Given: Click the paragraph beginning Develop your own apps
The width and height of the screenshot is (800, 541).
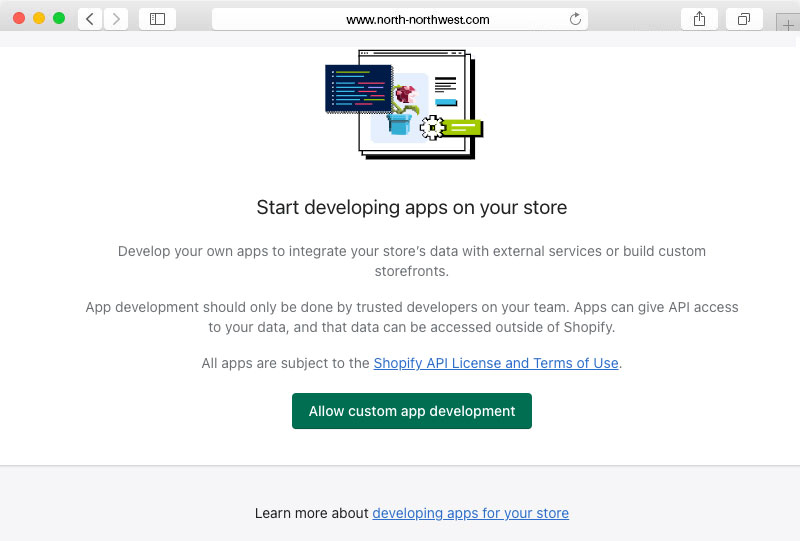Looking at the screenshot, I should point(411,261).
